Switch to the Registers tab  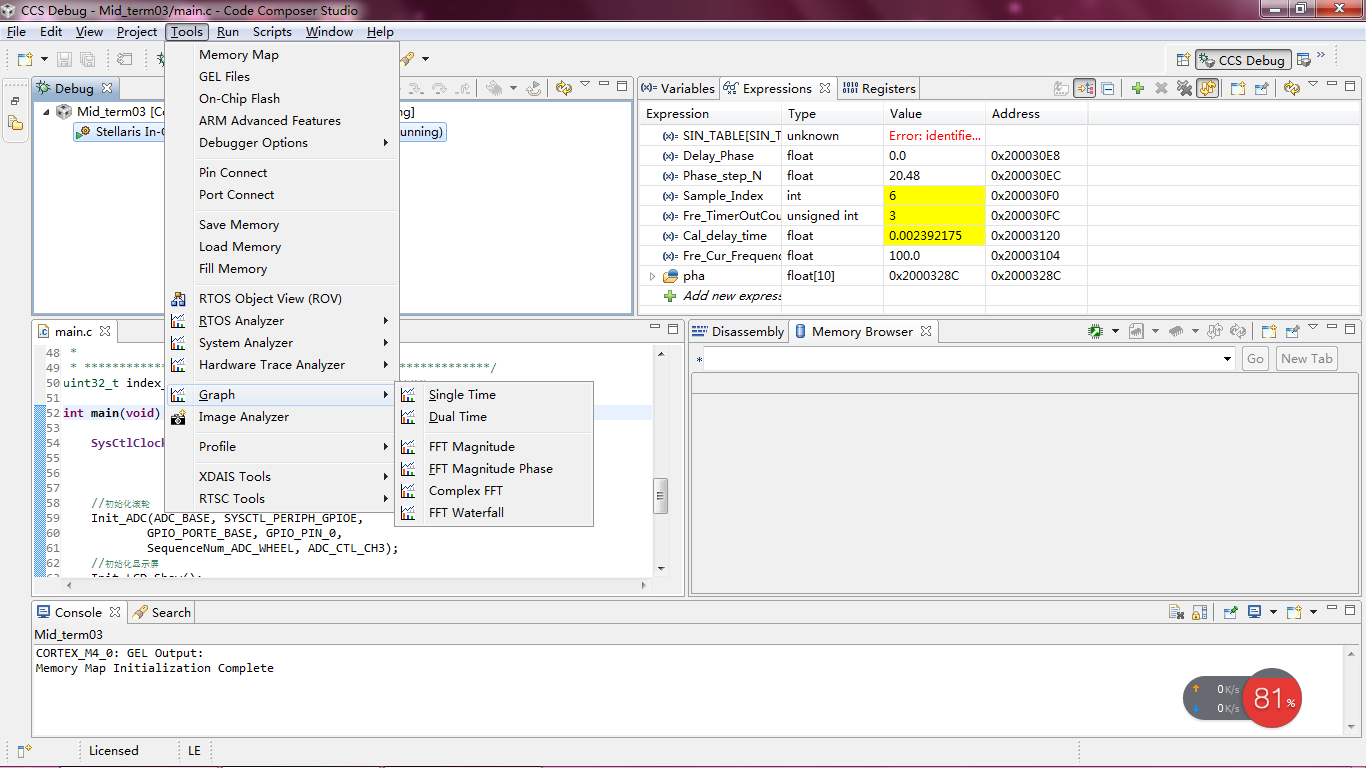click(880, 88)
